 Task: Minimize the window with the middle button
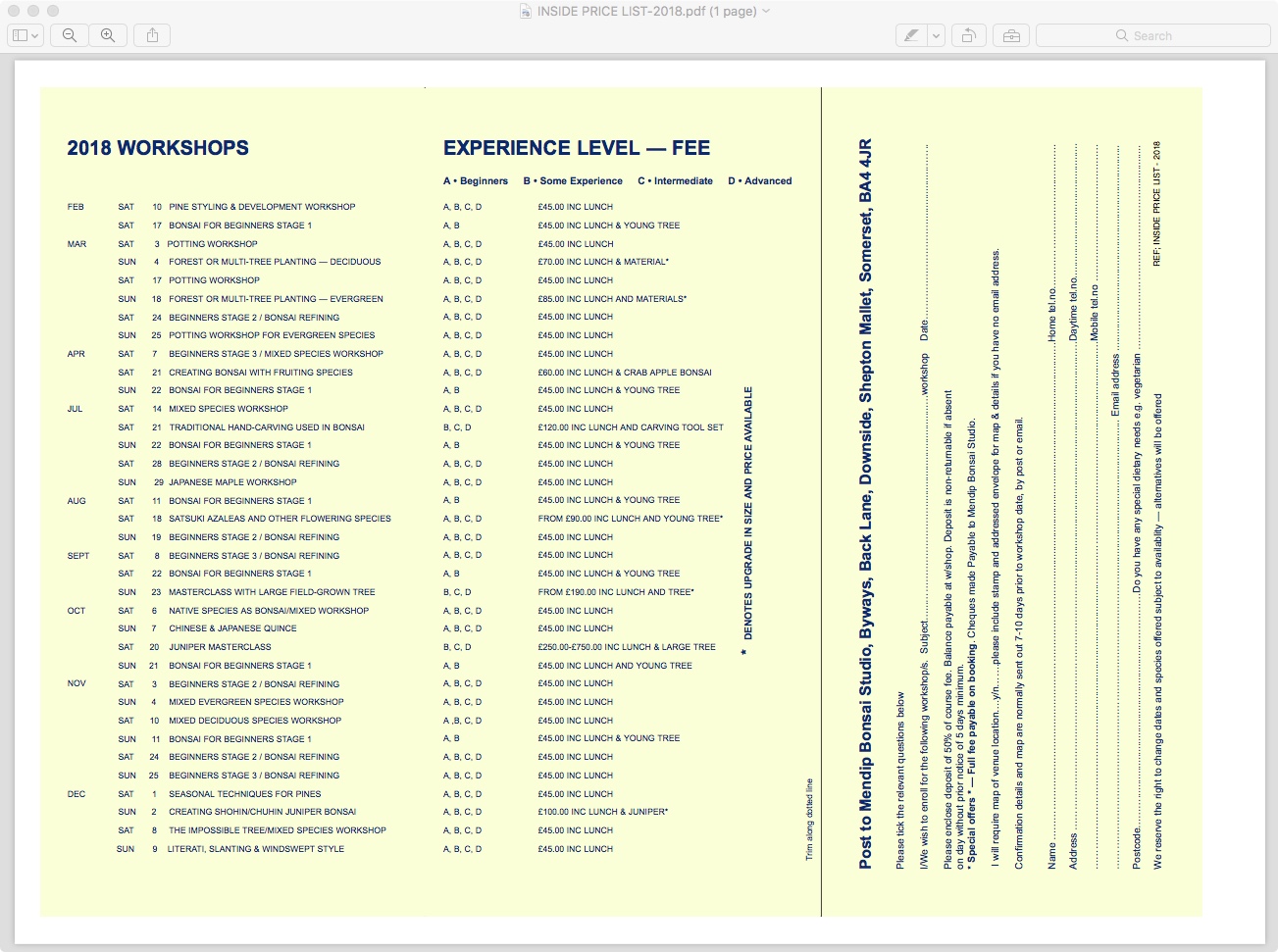[x=33, y=11]
